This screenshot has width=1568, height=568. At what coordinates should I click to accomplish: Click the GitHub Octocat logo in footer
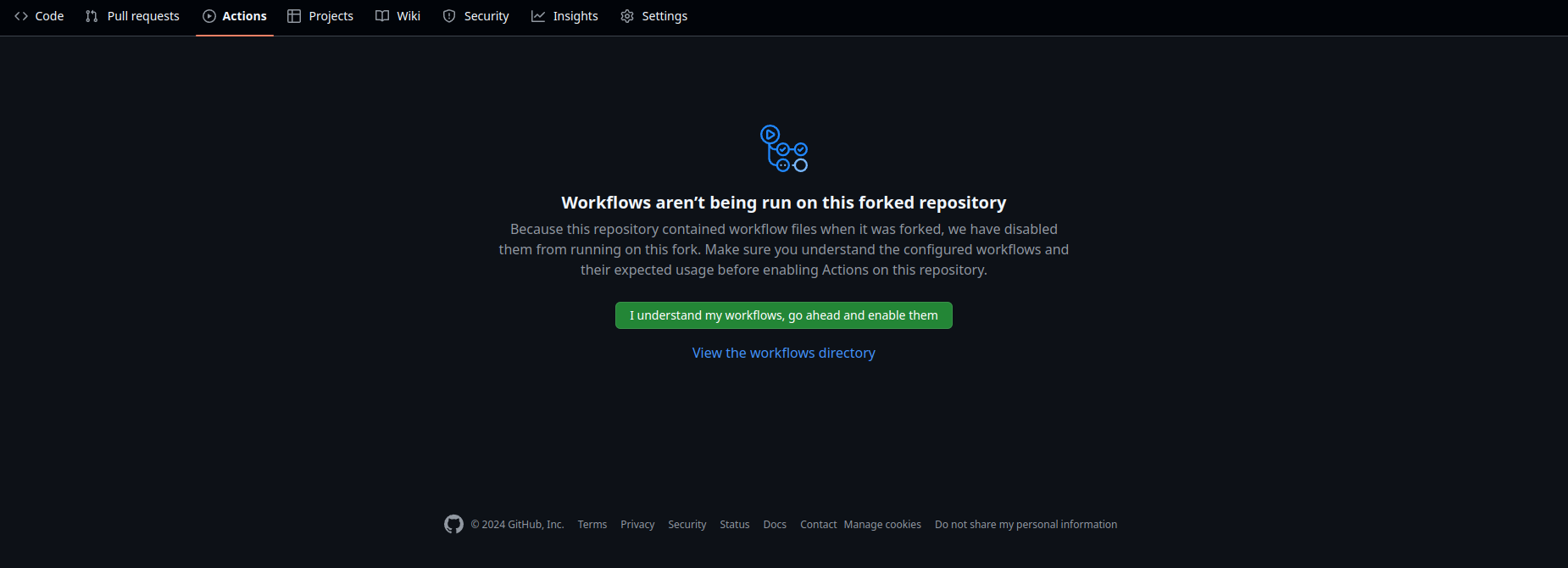tap(454, 524)
